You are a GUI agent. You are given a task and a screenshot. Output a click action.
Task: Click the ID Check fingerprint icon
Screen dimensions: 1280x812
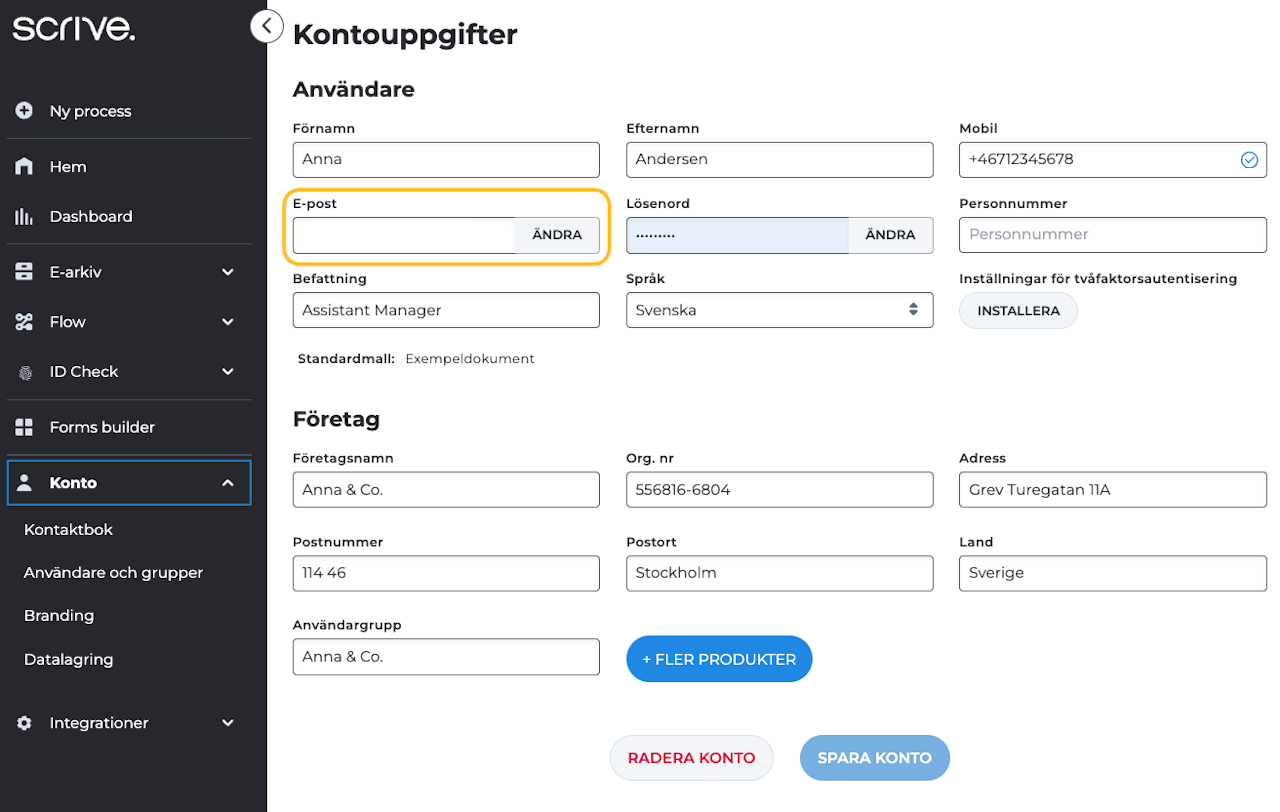25,372
